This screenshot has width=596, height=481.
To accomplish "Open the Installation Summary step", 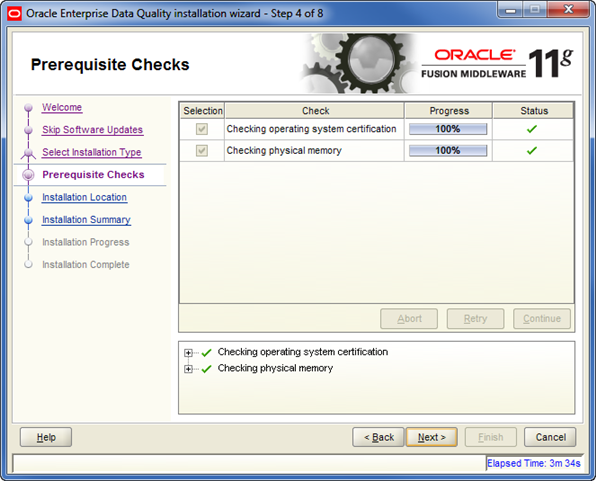I will (86, 220).
